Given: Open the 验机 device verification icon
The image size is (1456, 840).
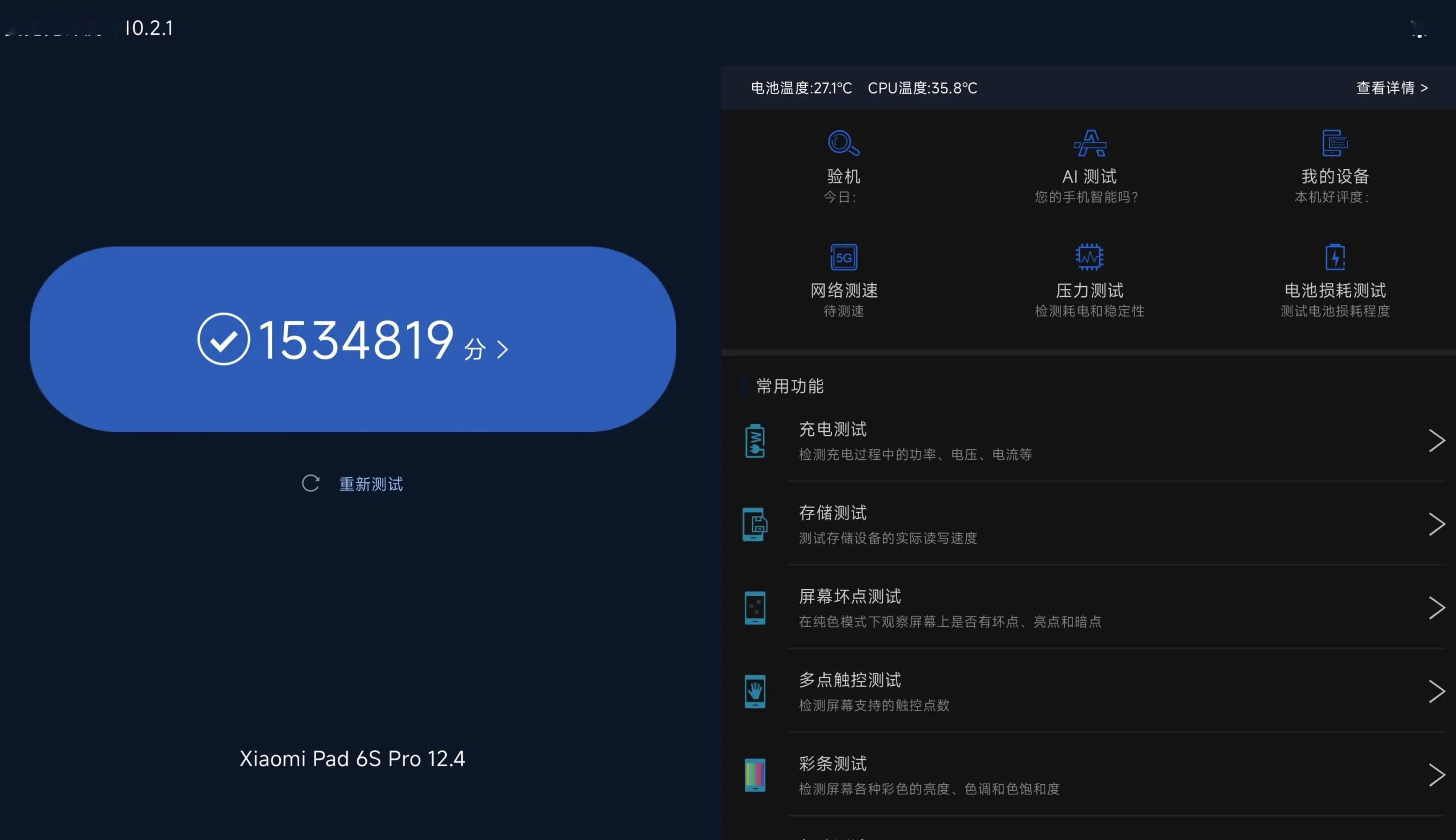Looking at the screenshot, I should pyautogui.click(x=844, y=143).
